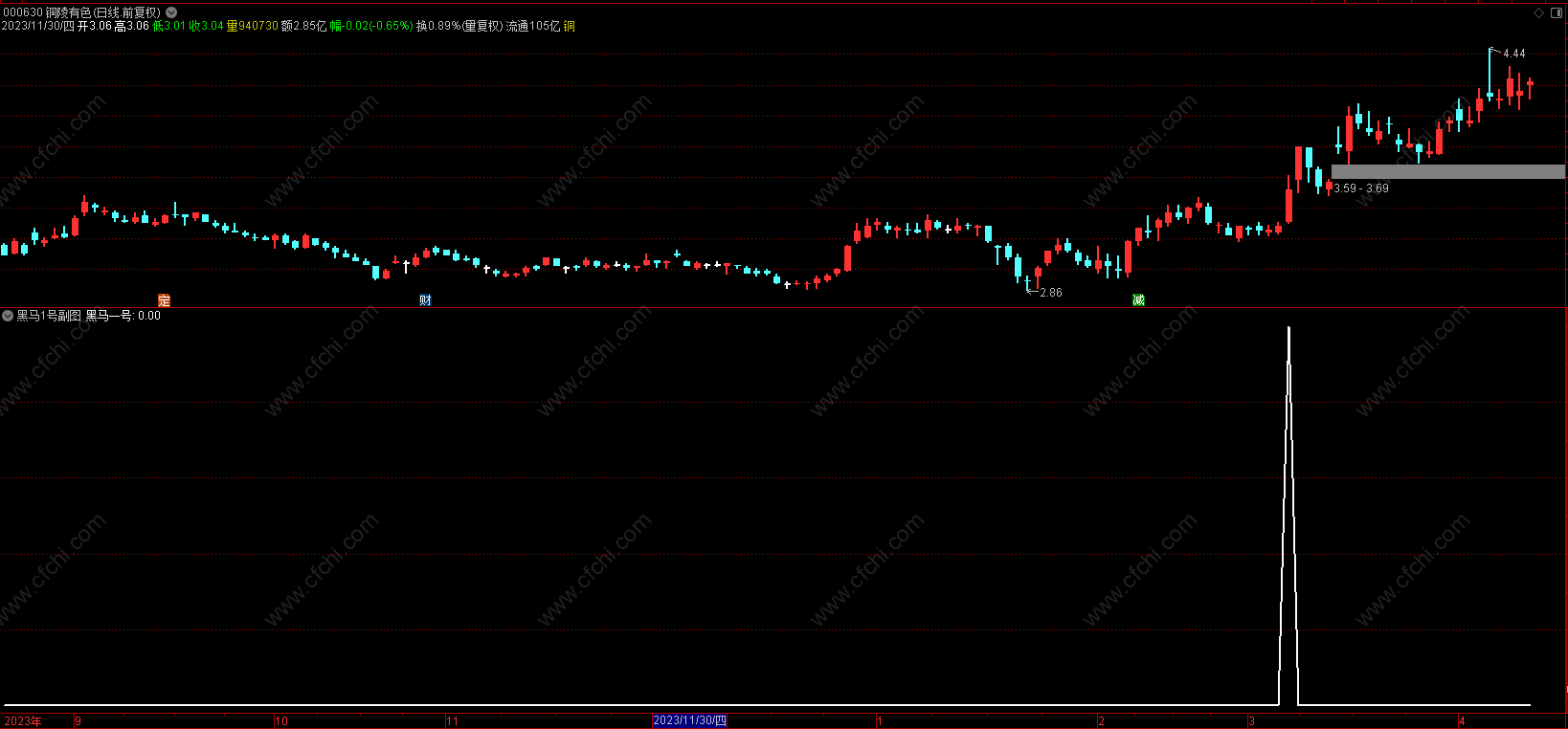Click month 9 on the time axis
This screenshot has width=1568, height=729.
78,721
